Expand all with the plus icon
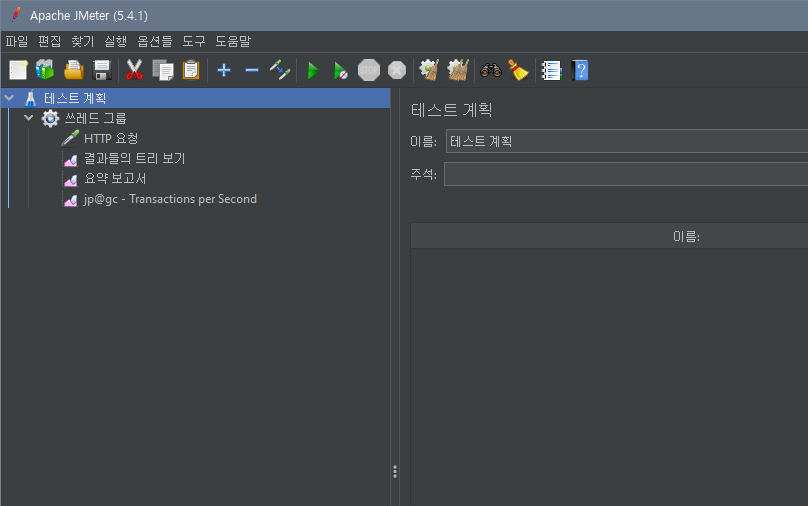Viewport: 808px width, 506px height. click(x=224, y=70)
